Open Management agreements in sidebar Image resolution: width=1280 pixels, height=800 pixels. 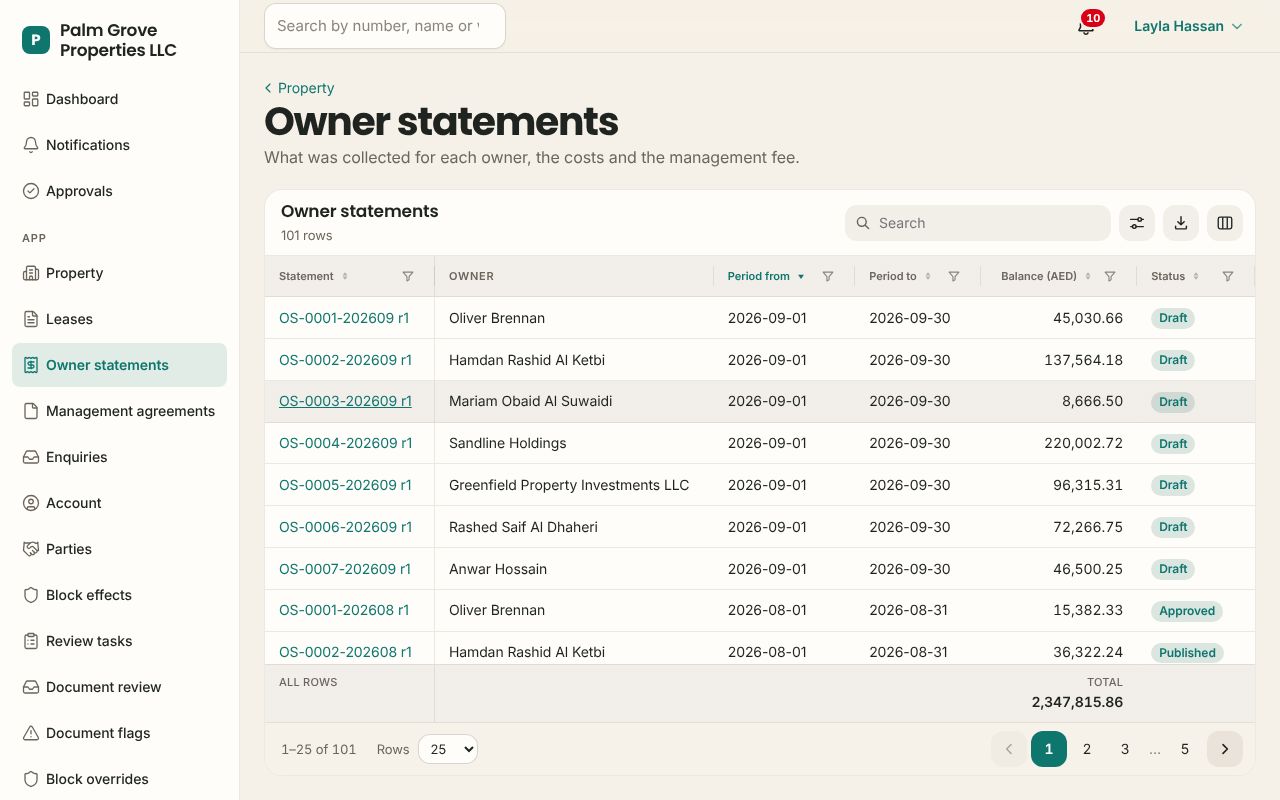click(120, 411)
